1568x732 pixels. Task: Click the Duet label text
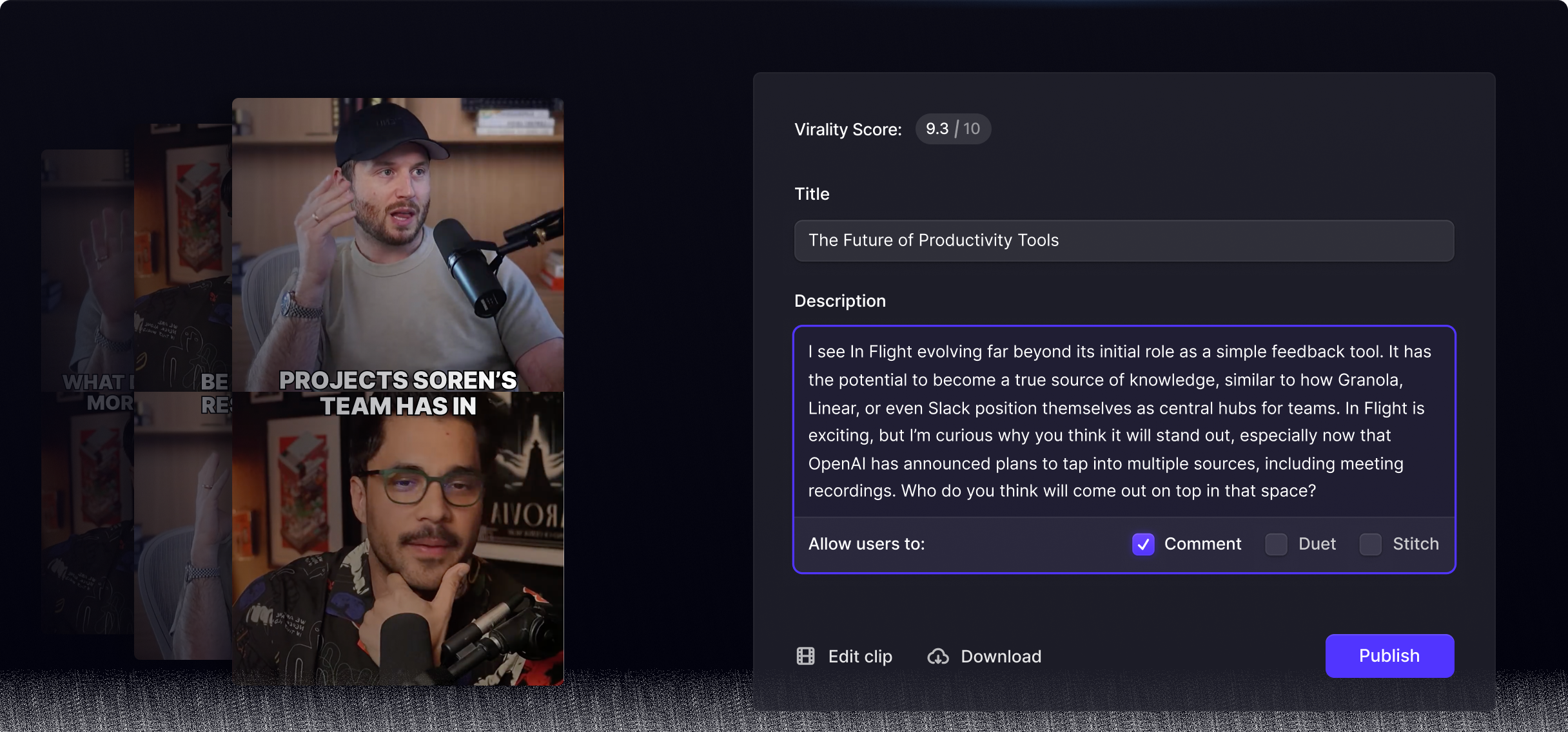point(1317,544)
